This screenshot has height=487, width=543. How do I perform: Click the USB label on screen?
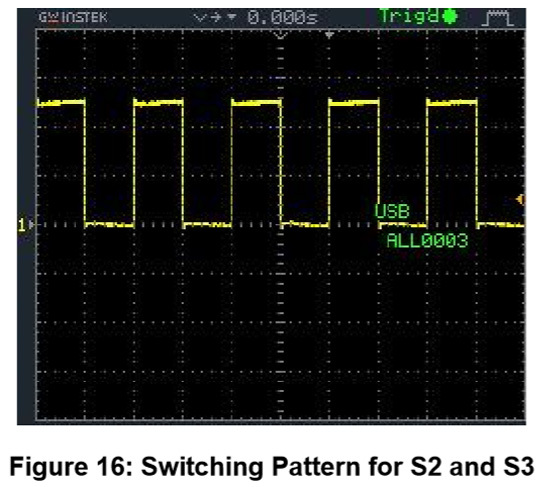(x=392, y=211)
